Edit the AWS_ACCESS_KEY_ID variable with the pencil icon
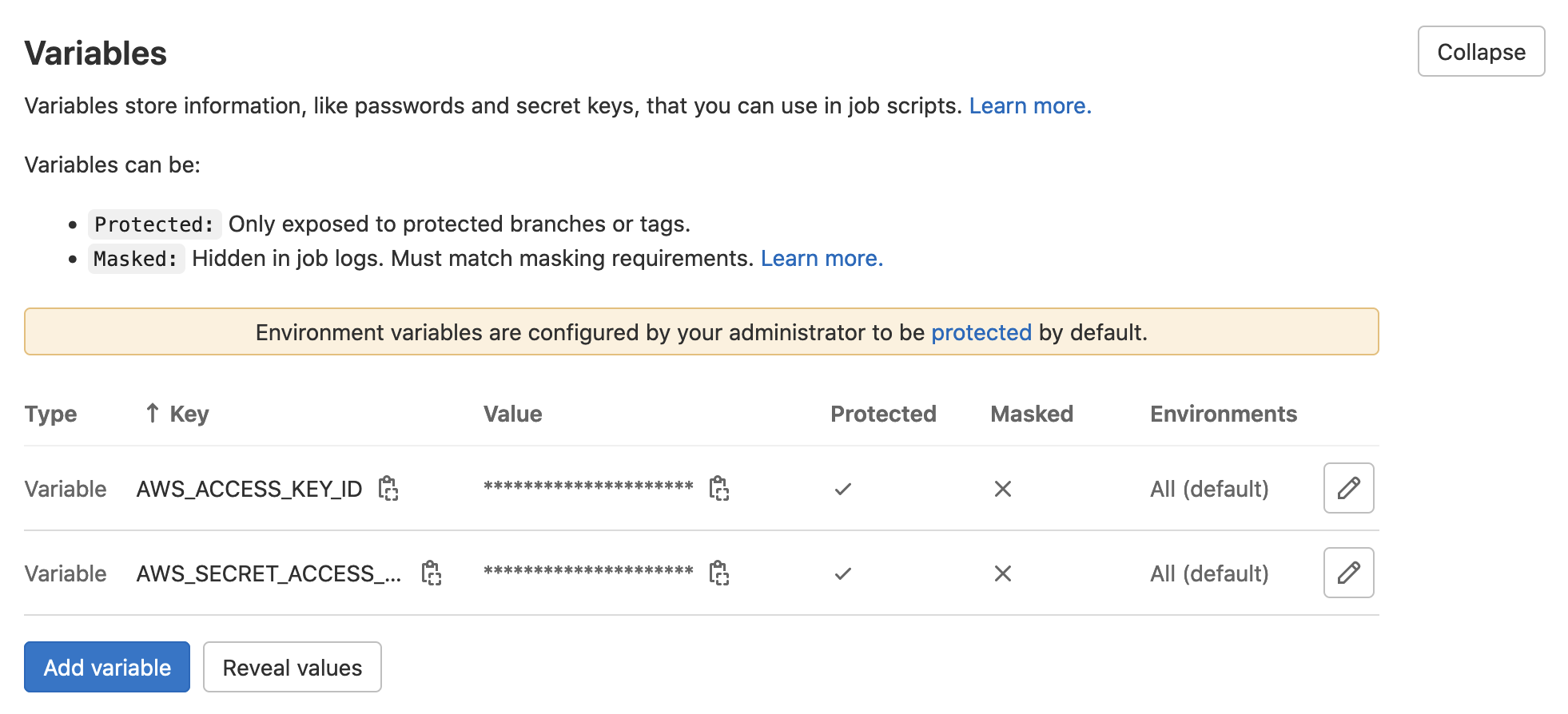1568x714 pixels. 1348,488
